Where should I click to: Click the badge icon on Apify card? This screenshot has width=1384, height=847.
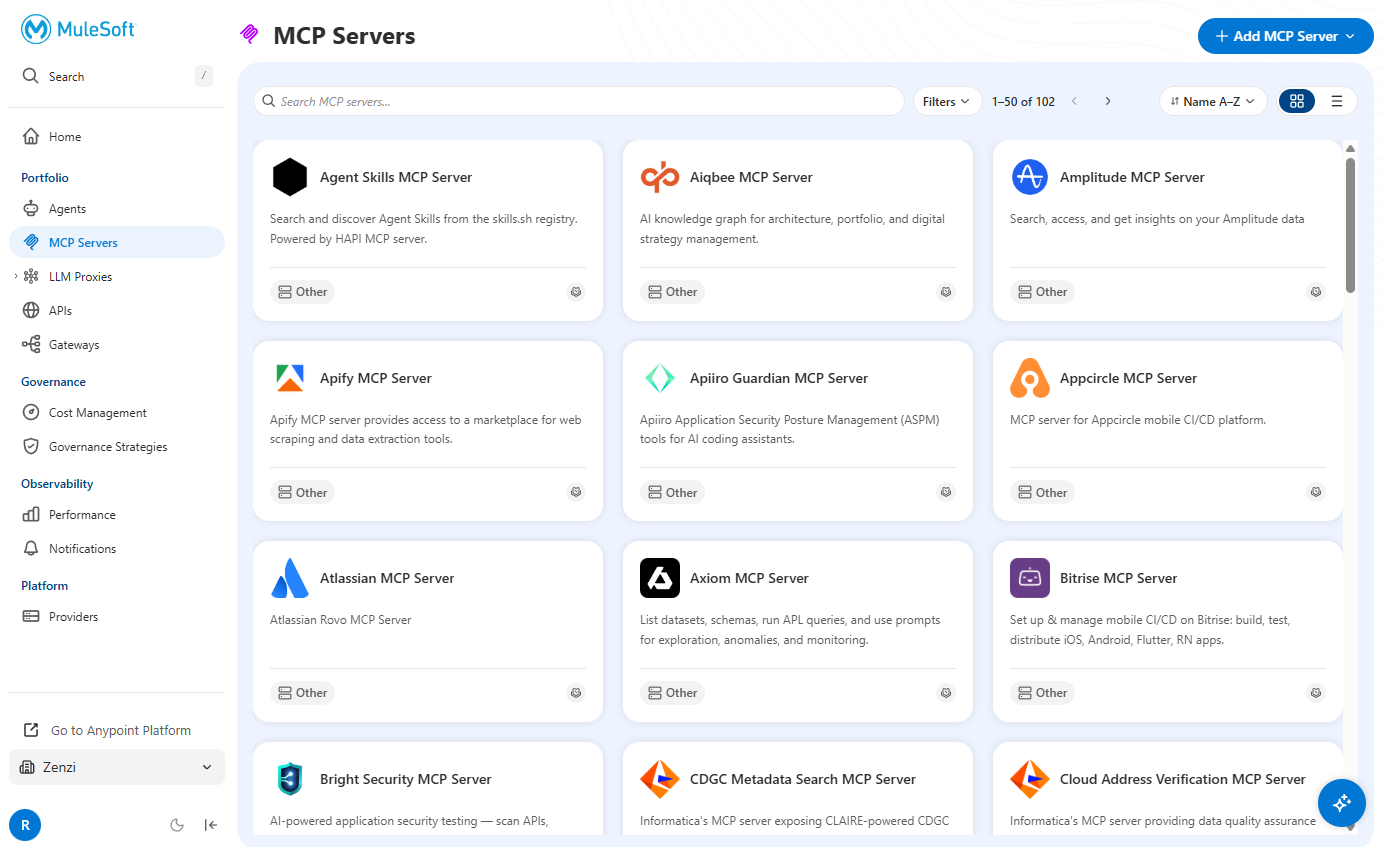(x=576, y=492)
